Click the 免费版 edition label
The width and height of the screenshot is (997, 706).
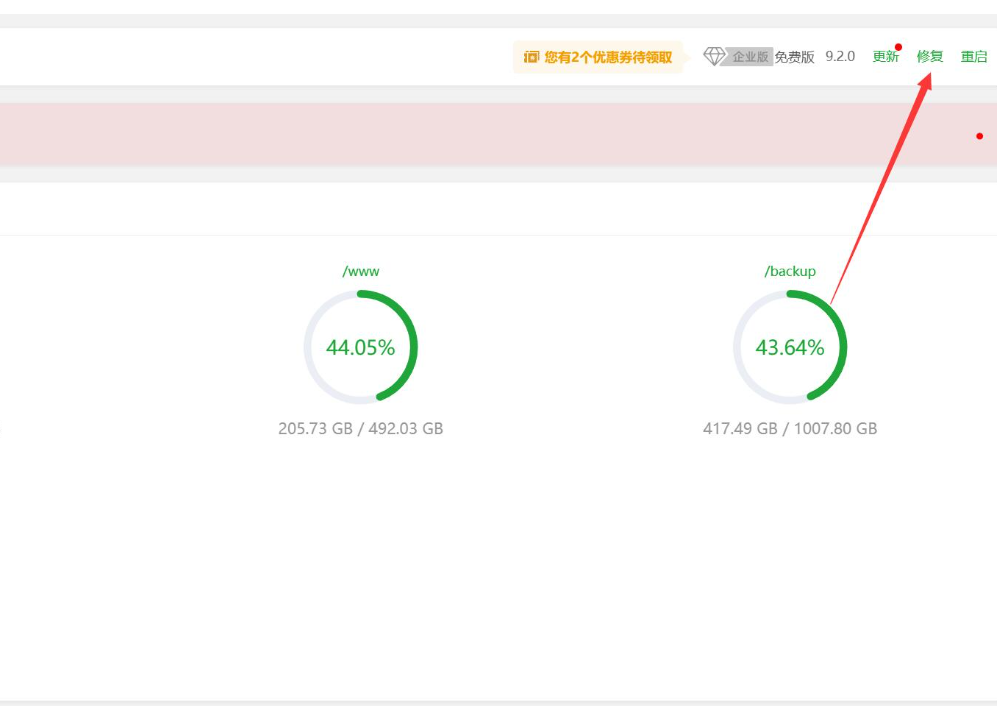coord(794,57)
